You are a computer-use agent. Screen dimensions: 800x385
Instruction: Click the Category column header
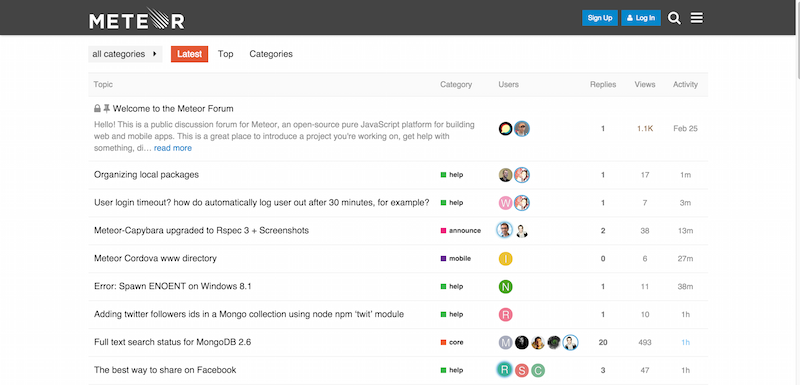coord(456,85)
